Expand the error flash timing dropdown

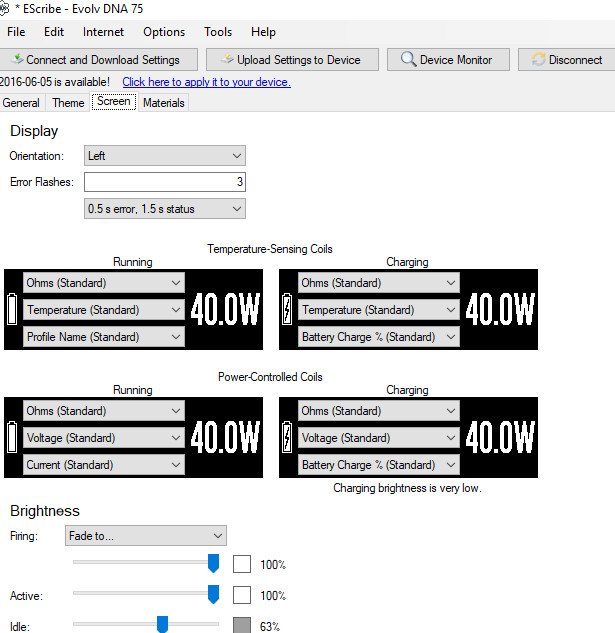click(x=165, y=208)
